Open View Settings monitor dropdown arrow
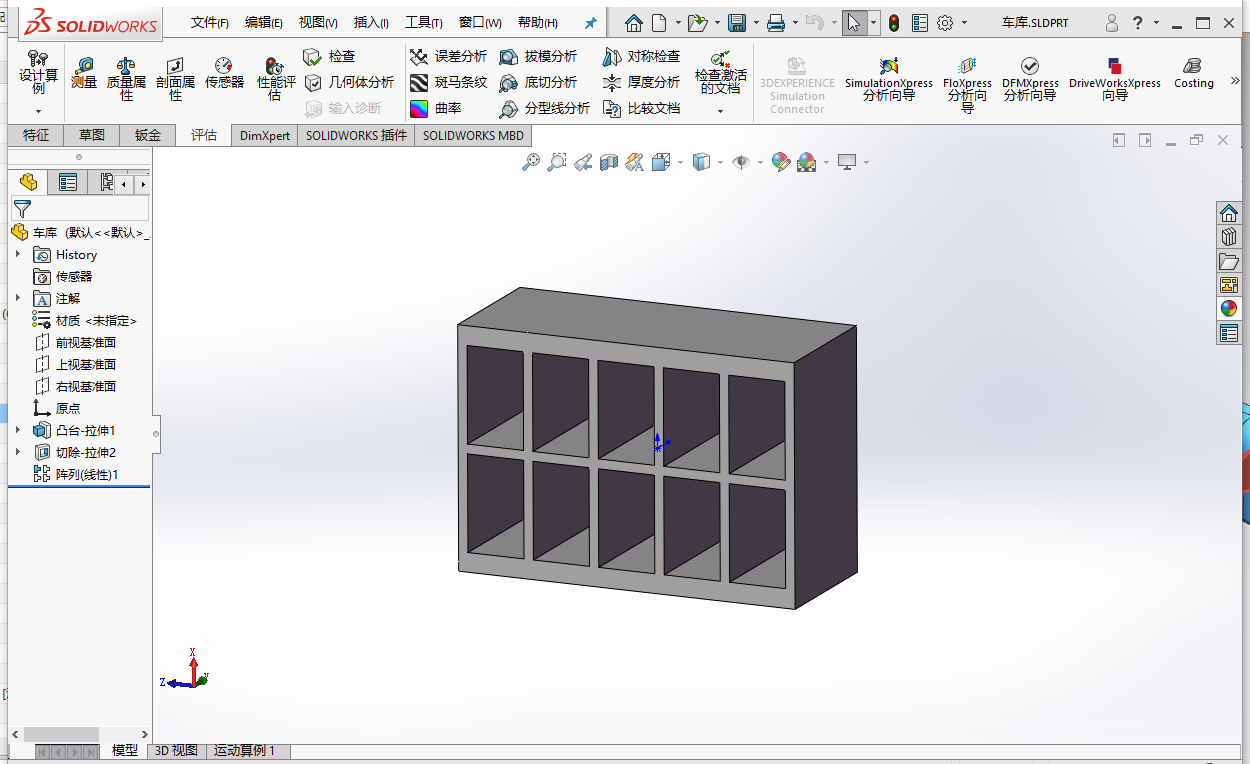This screenshot has height=764, width=1250. click(866, 162)
